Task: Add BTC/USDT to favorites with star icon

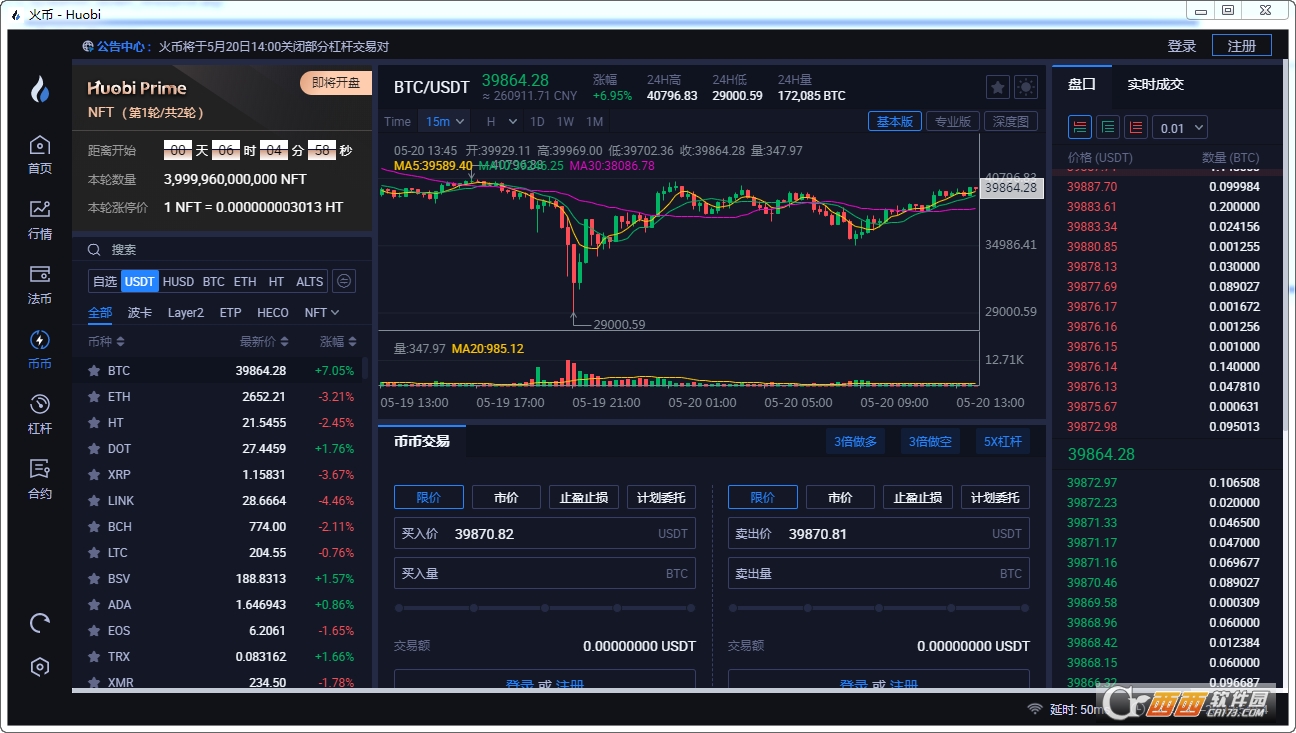Action: coord(997,87)
